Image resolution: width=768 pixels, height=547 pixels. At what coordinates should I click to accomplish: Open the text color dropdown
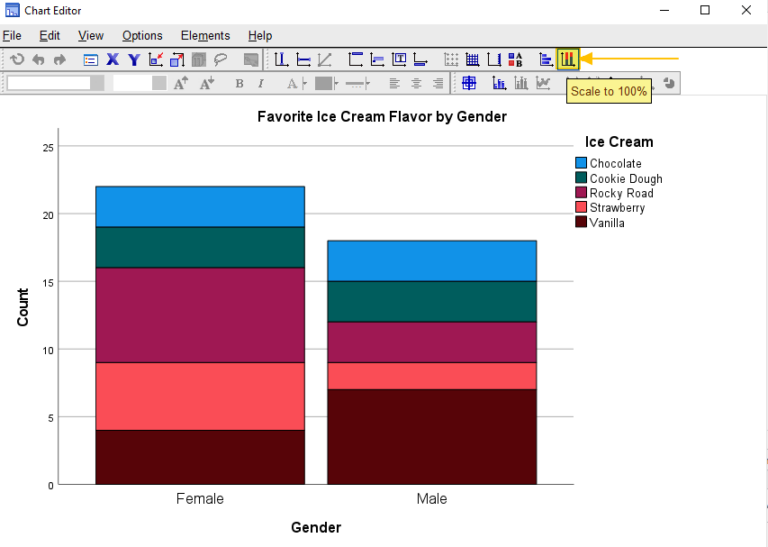[x=297, y=84]
